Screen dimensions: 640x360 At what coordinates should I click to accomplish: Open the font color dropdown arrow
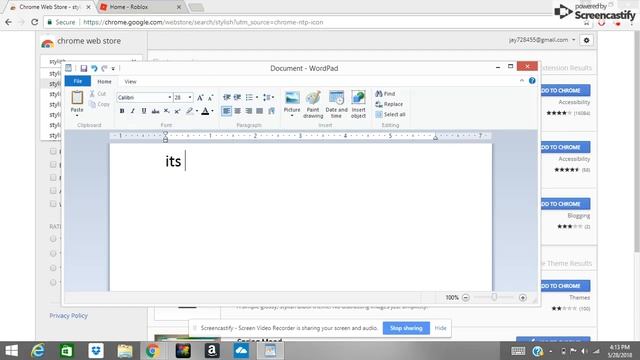pyautogui.click(x=213, y=111)
